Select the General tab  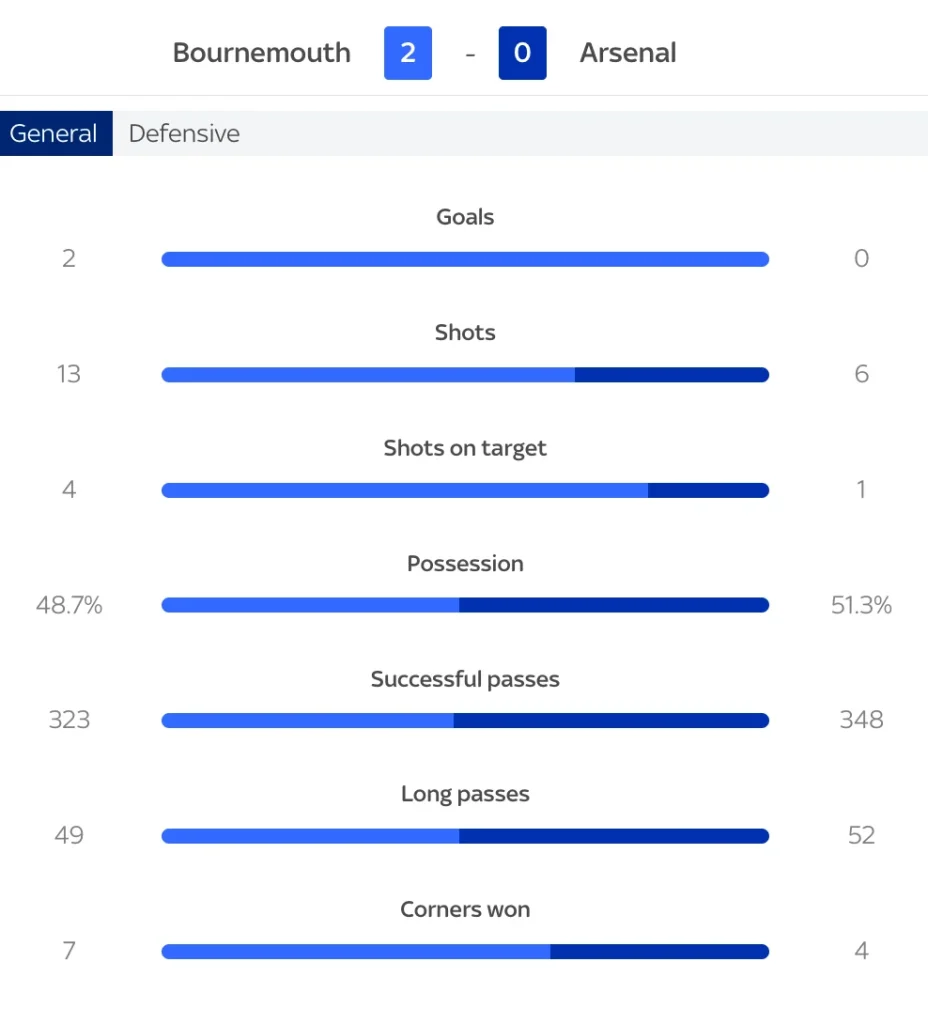[x=55, y=133]
